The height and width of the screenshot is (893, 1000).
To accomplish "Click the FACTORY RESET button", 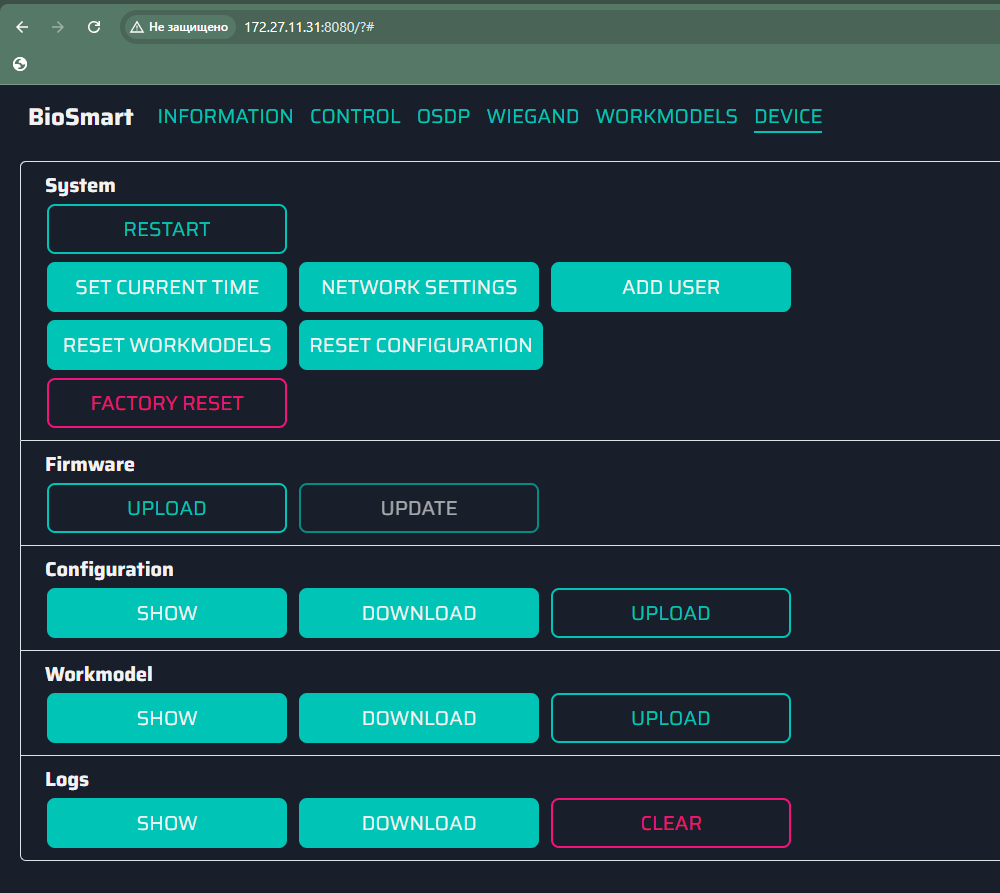I will coord(167,403).
